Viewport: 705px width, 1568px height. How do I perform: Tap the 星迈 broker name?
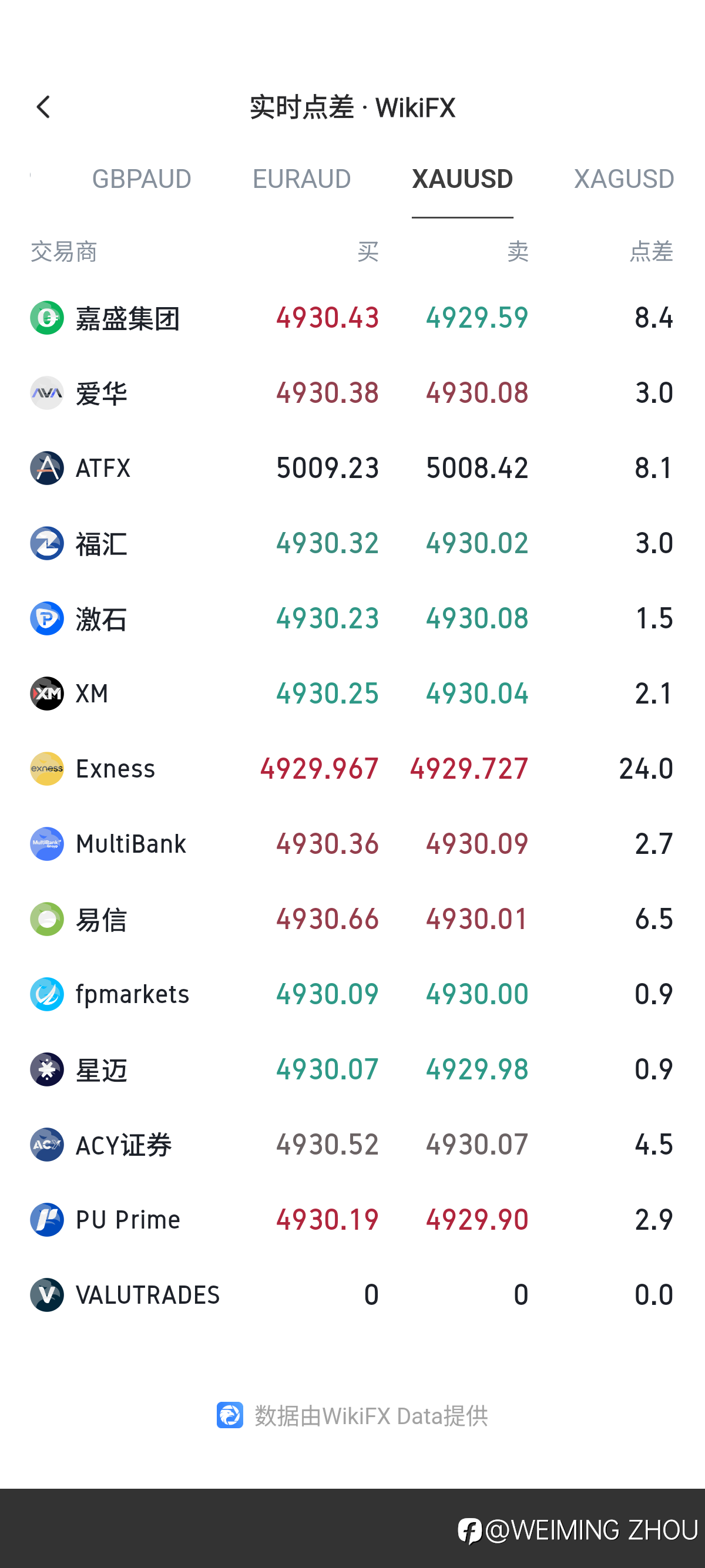101,1069
